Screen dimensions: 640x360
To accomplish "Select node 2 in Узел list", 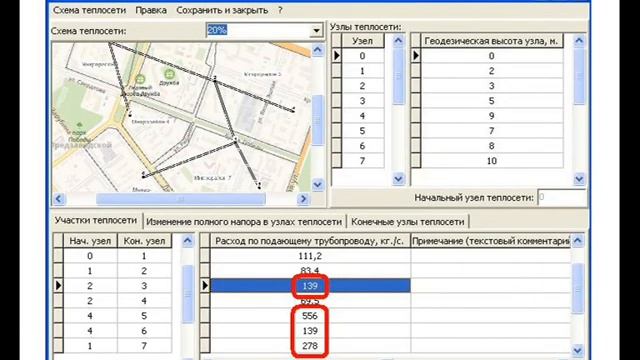I will 362,86.
